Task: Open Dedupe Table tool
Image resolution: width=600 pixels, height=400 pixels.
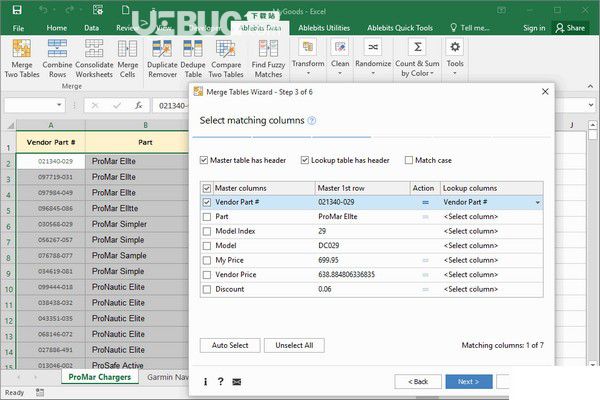Action: pos(193,59)
